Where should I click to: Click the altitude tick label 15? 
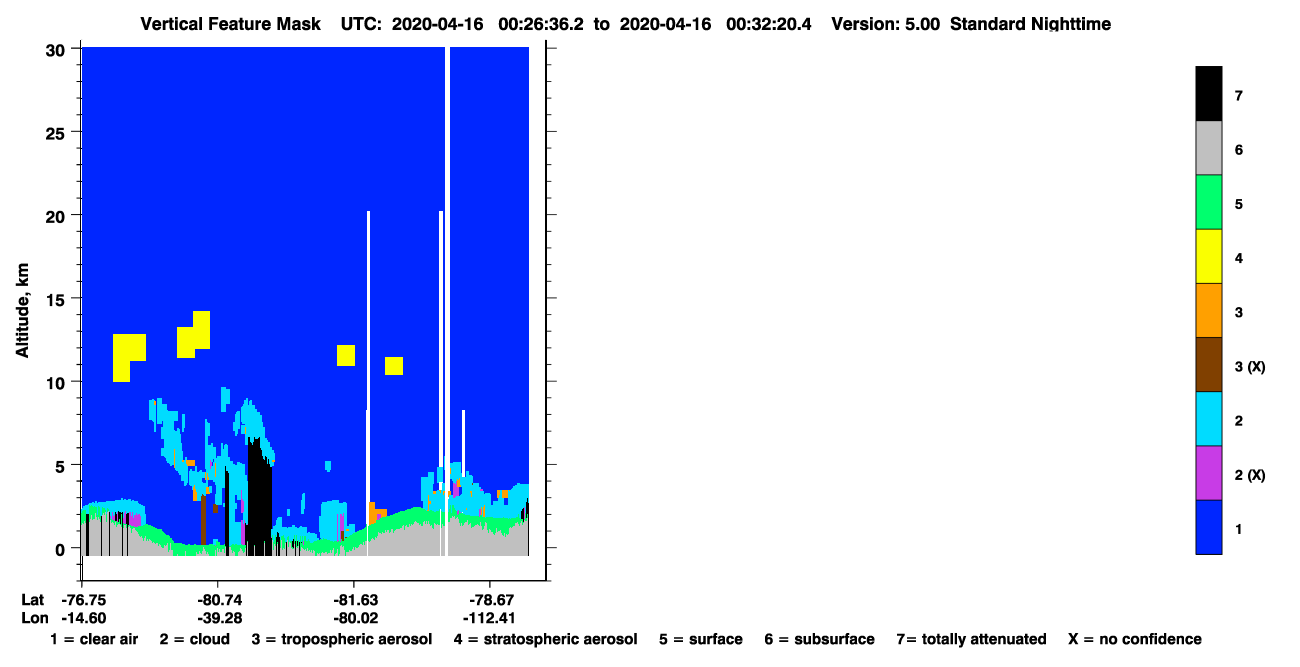point(58,298)
